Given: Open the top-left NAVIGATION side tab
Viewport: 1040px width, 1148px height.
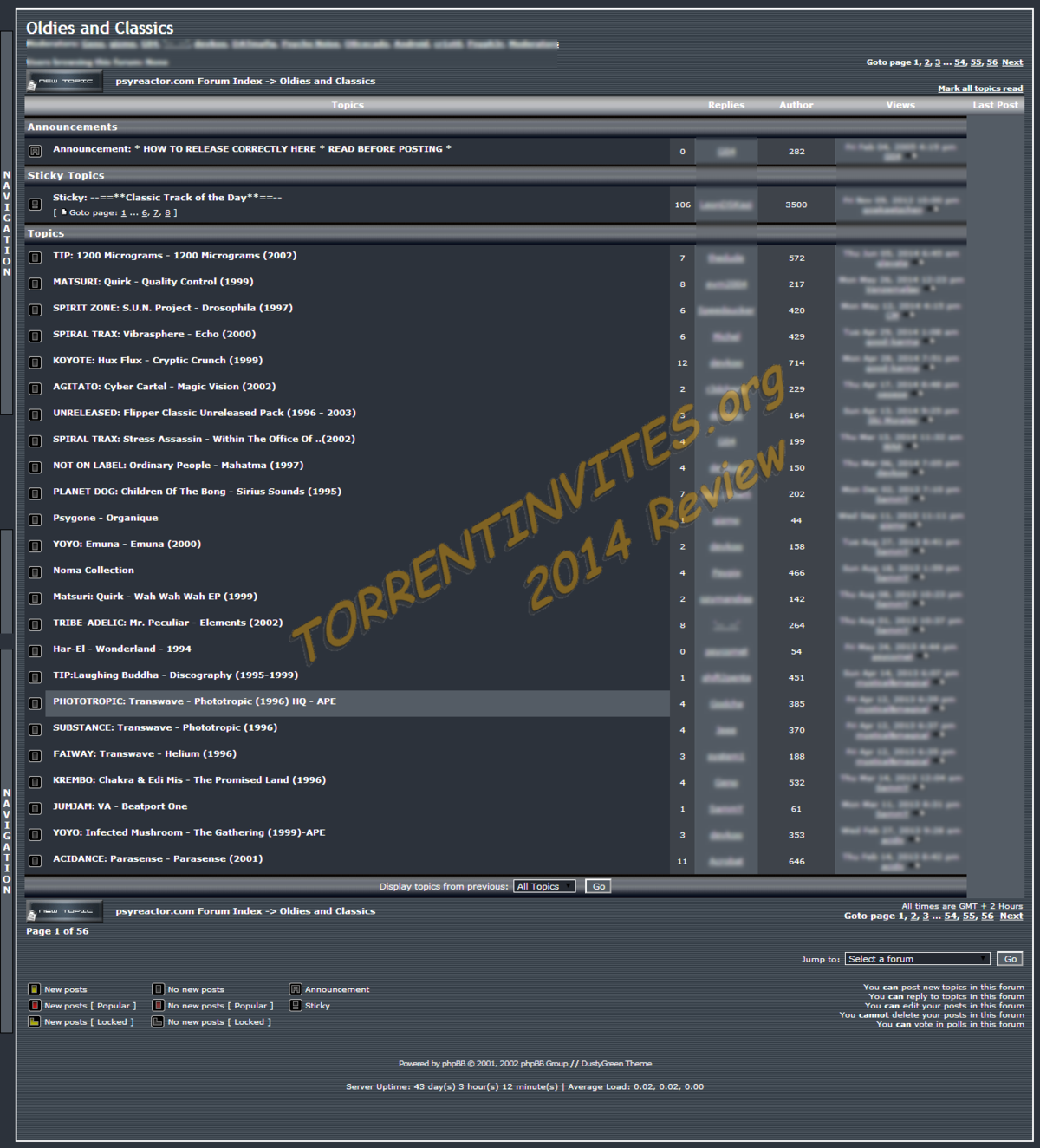Looking at the screenshot, I should pos(7,223).
